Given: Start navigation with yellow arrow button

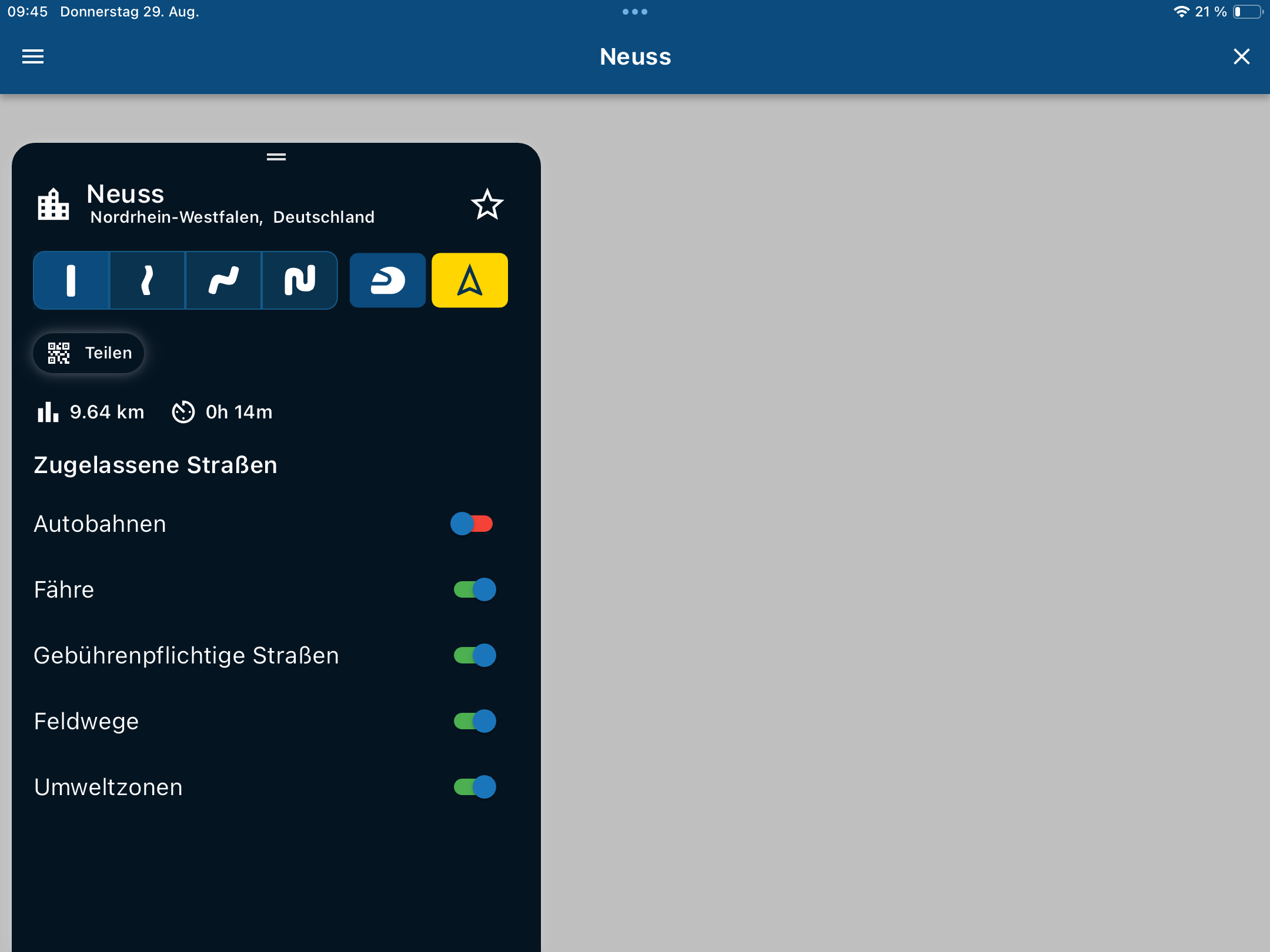Looking at the screenshot, I should 470,280.
